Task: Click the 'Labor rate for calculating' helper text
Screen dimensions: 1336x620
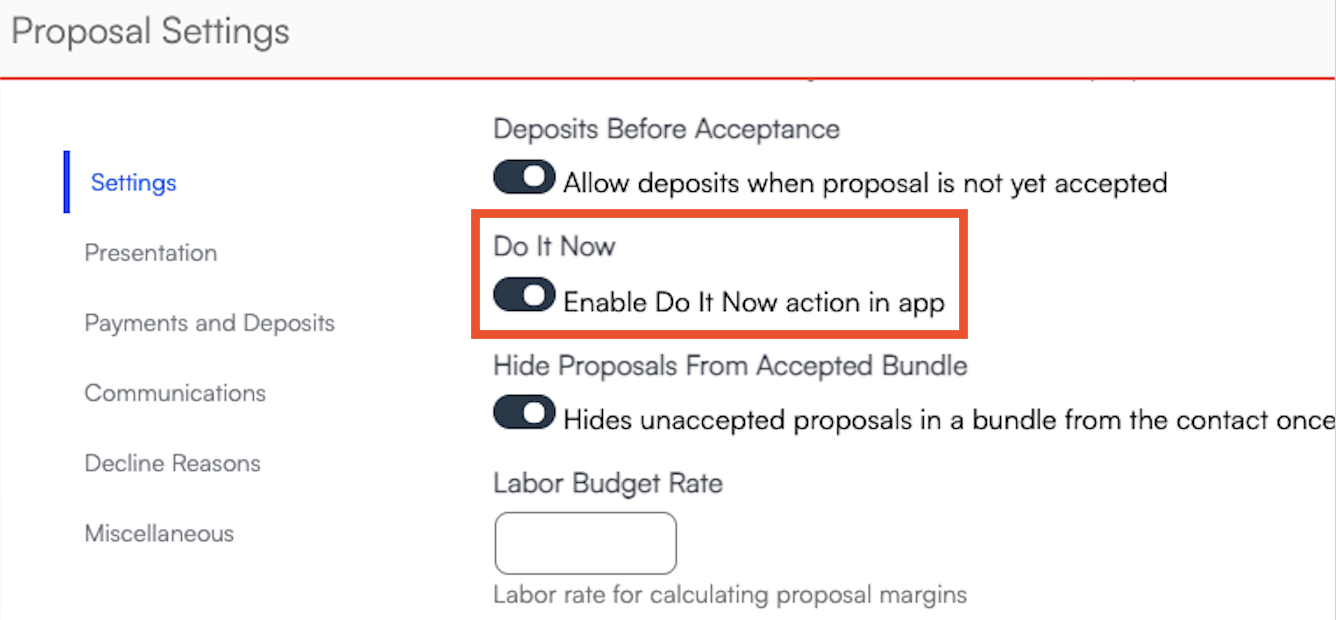Action: click(730, 595)
